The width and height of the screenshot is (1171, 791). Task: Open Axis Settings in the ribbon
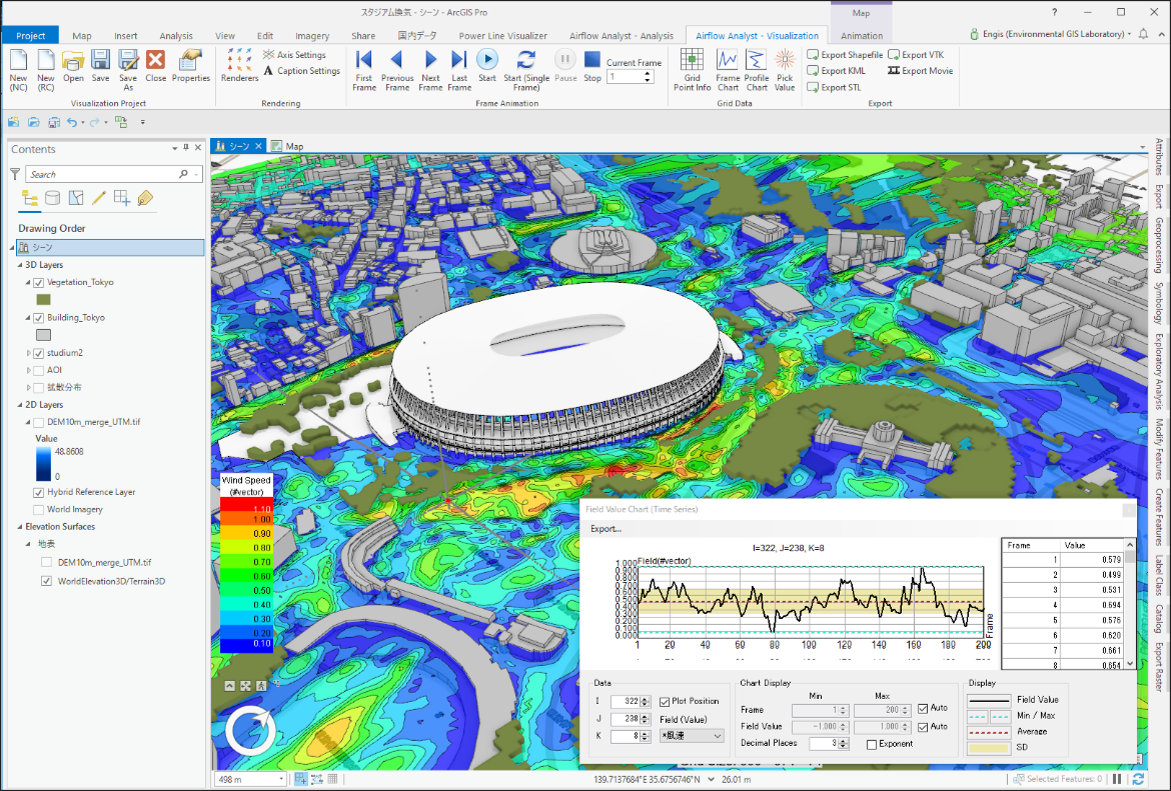pyautogui.click(x=296, y=55)
